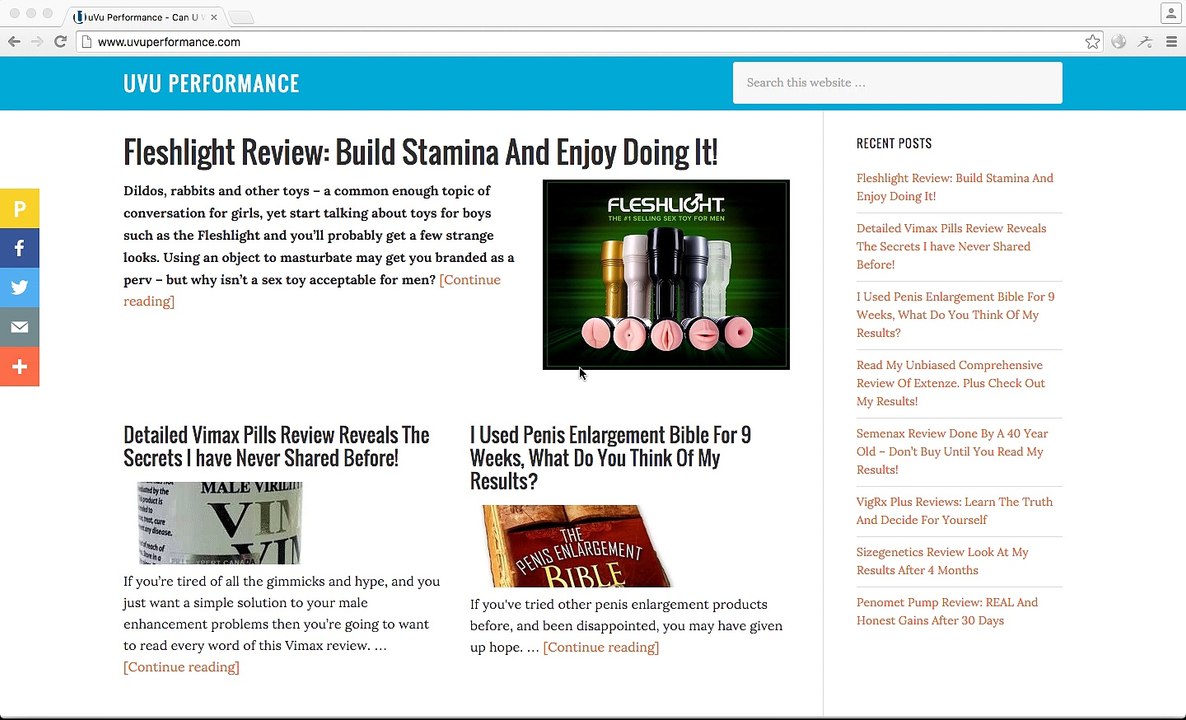Open Penis Enlargement Bible article headline
Image resolution: width=1186 pixels, height=720 pixels.
[610, 458]
